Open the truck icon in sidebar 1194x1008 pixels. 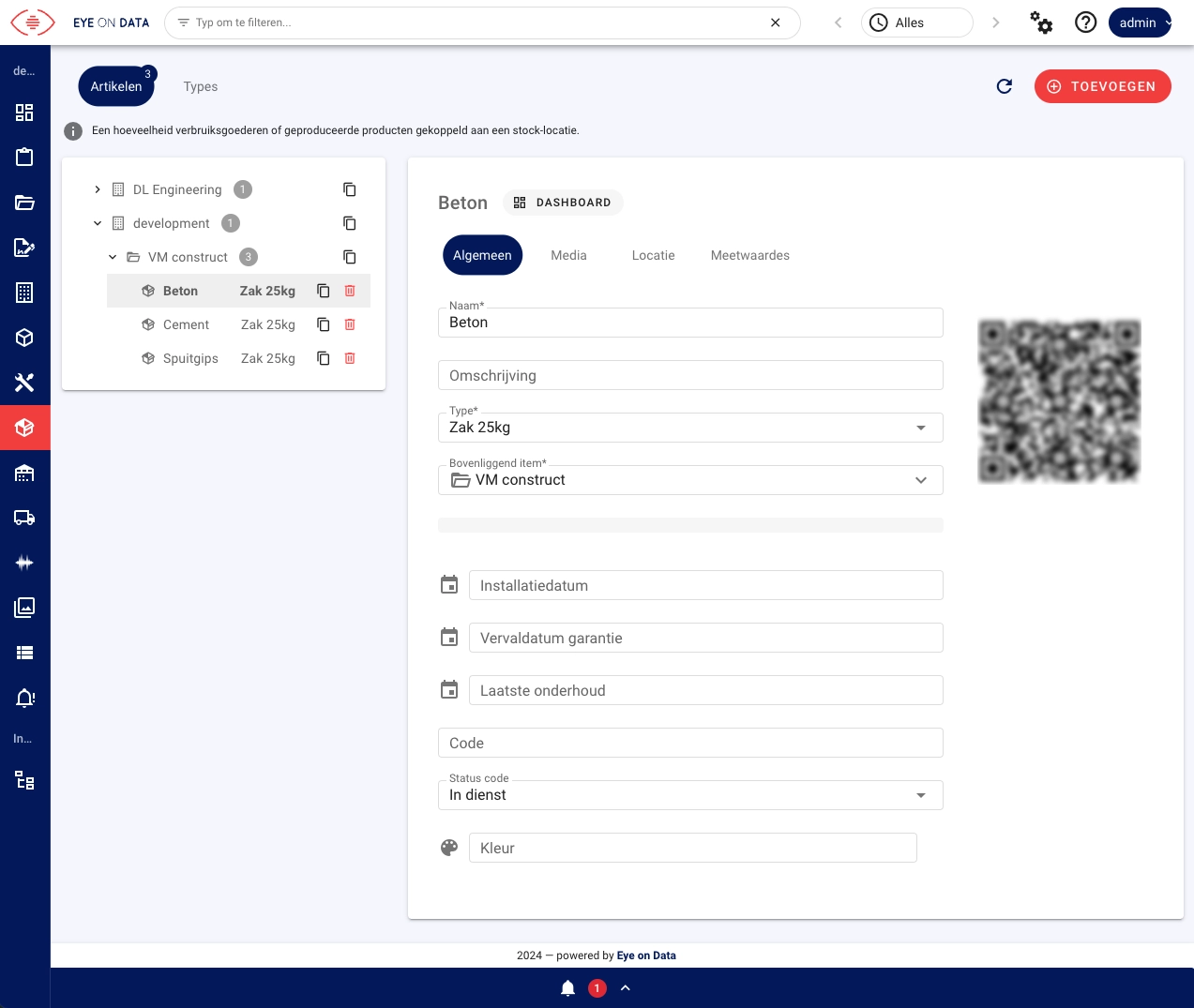click(24, 518)
